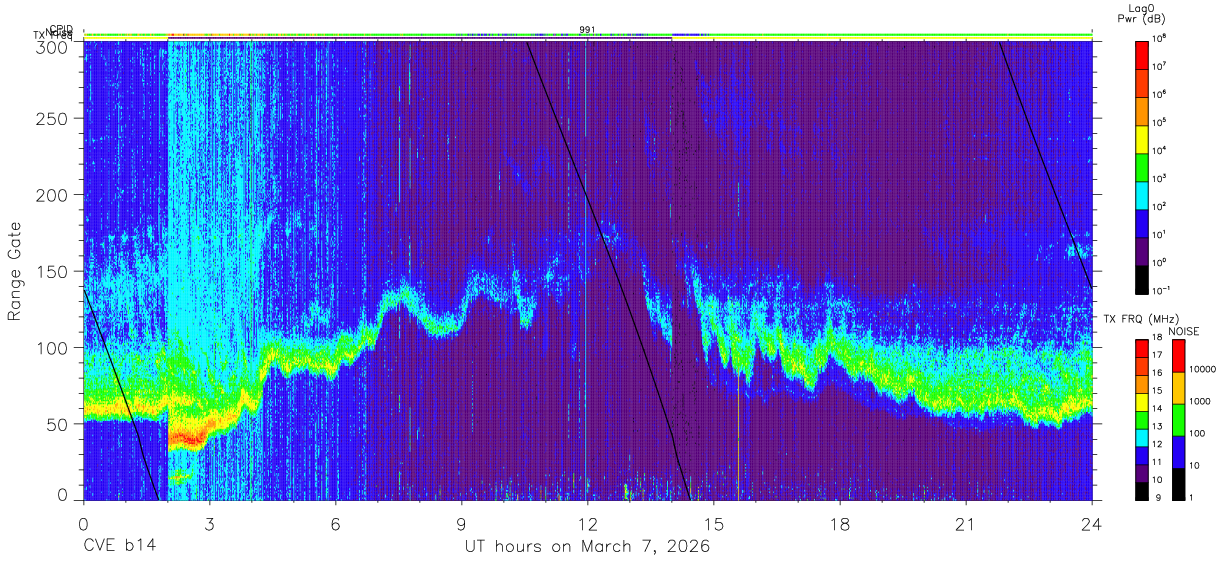Click the '9' tick on the UT hours axis
The image size is (1228, 567).
(461, 522)
